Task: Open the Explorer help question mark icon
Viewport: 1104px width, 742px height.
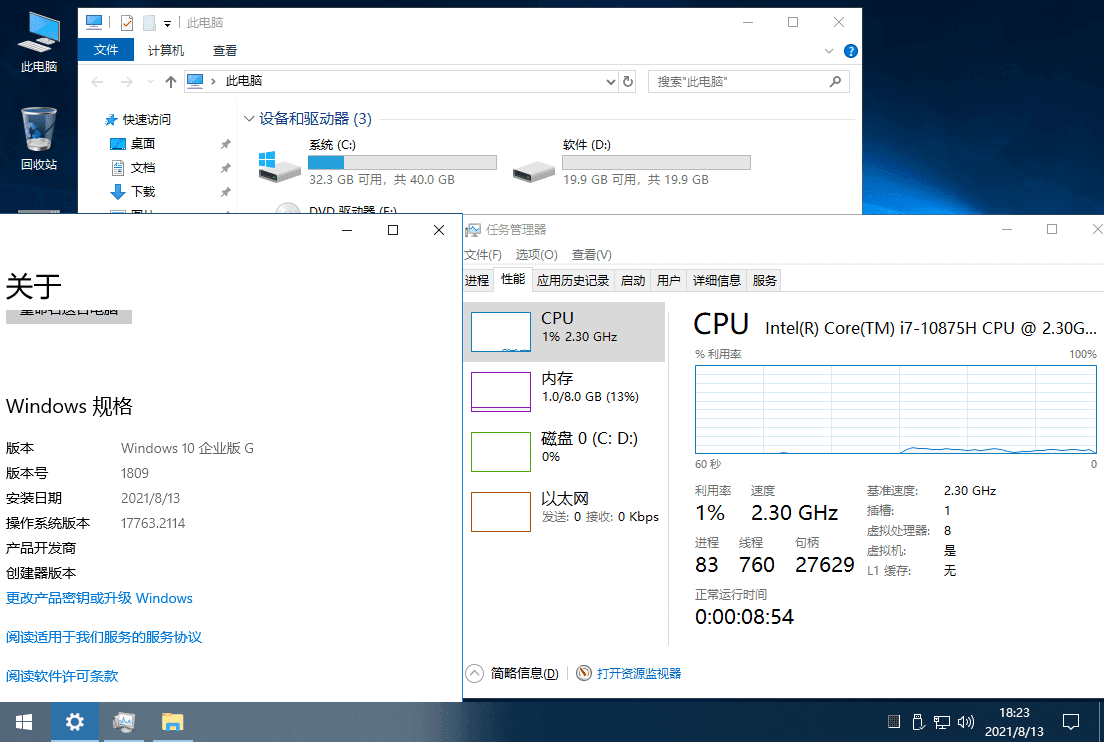Action: click(850, 50)
